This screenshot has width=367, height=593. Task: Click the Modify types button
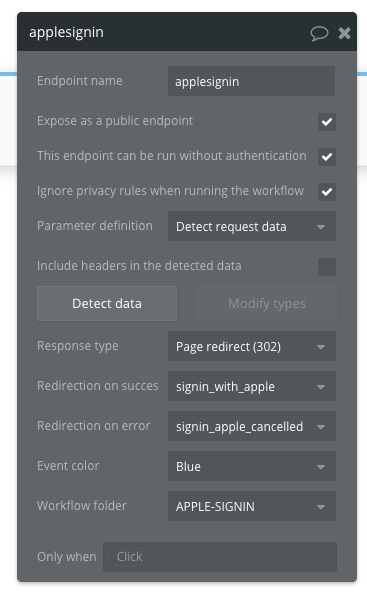pos(267,303)
